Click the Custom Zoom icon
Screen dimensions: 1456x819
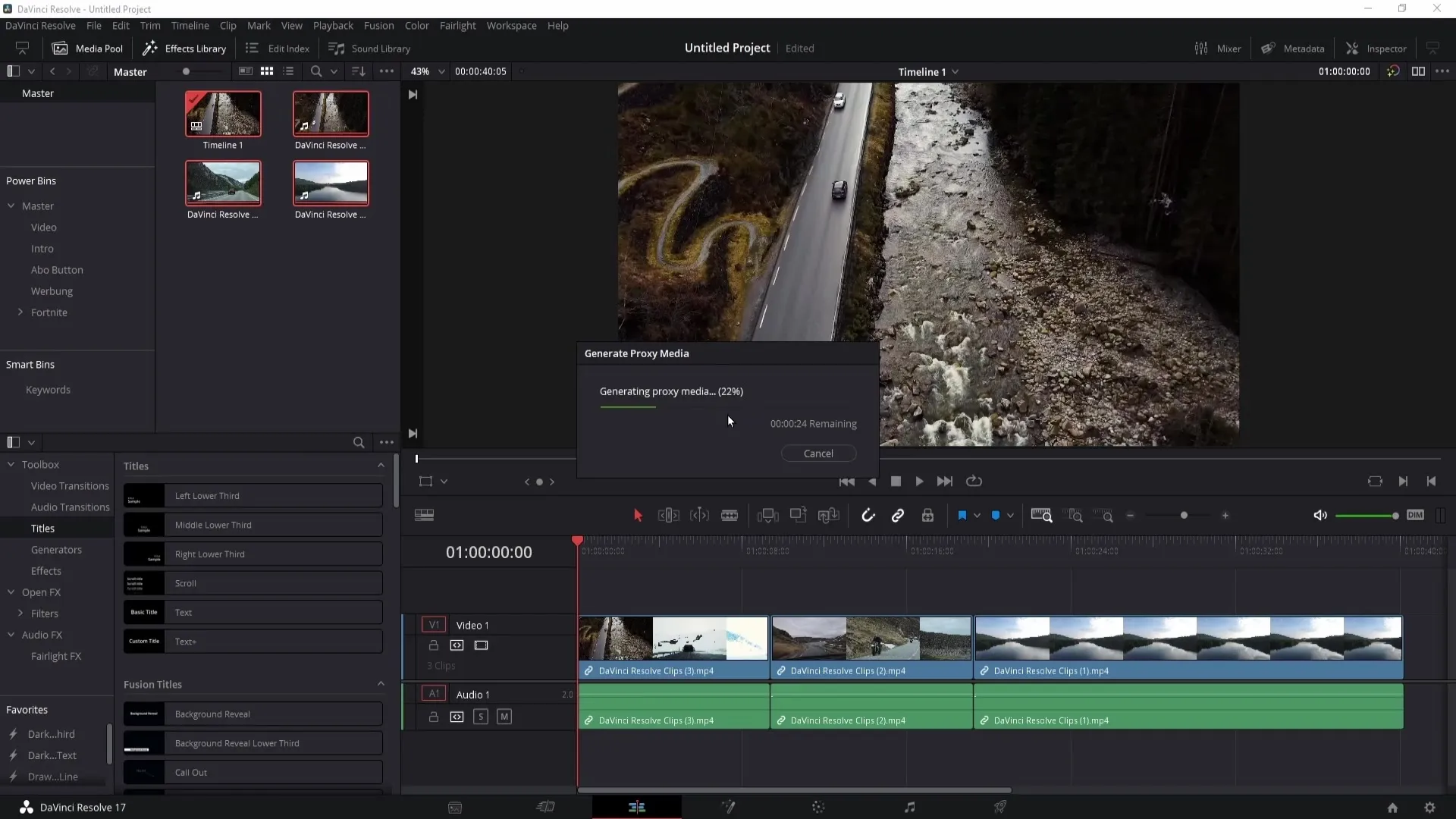pos(1104,516)
